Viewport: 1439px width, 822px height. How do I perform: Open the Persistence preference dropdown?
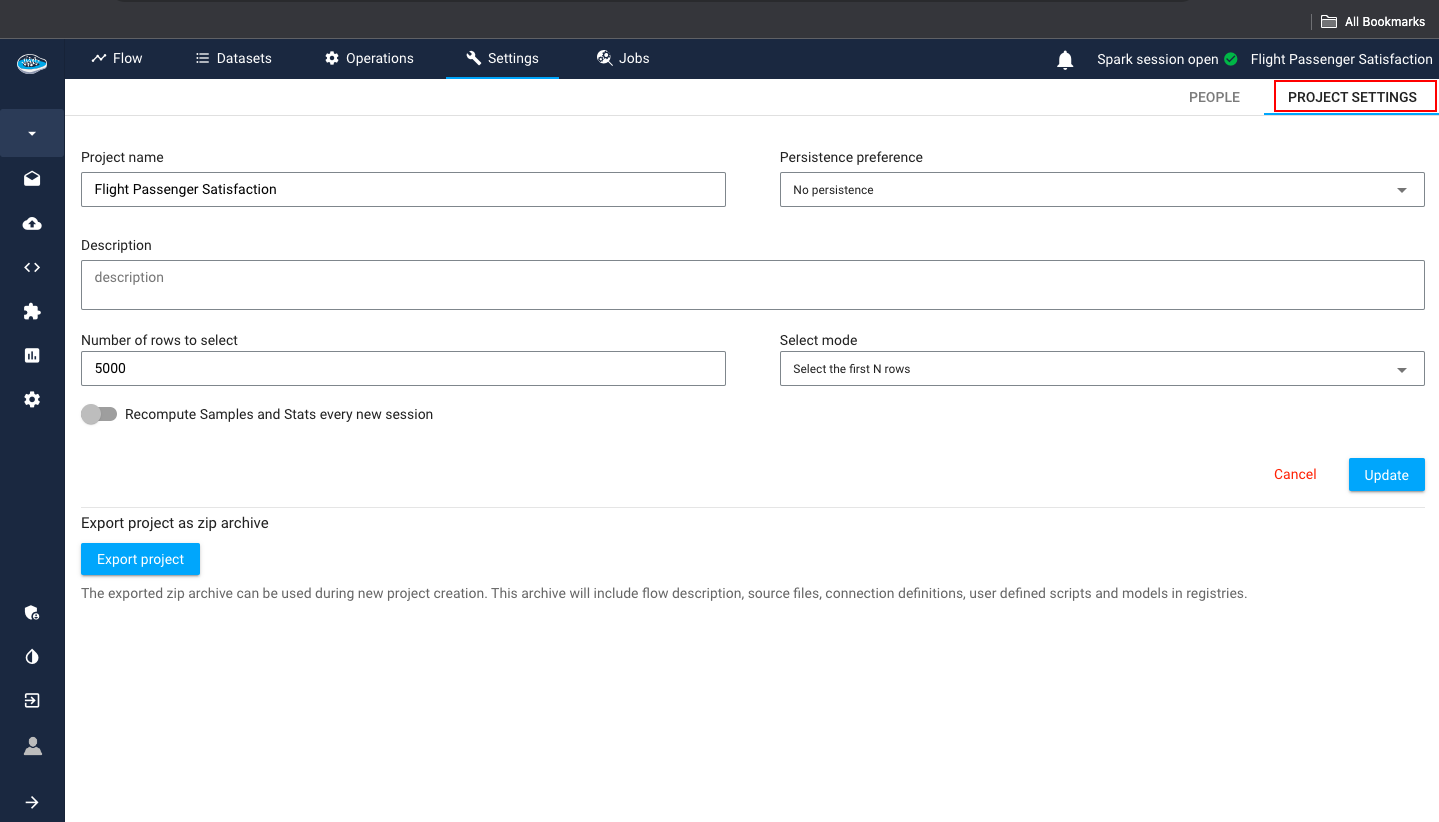point(1101,190)
